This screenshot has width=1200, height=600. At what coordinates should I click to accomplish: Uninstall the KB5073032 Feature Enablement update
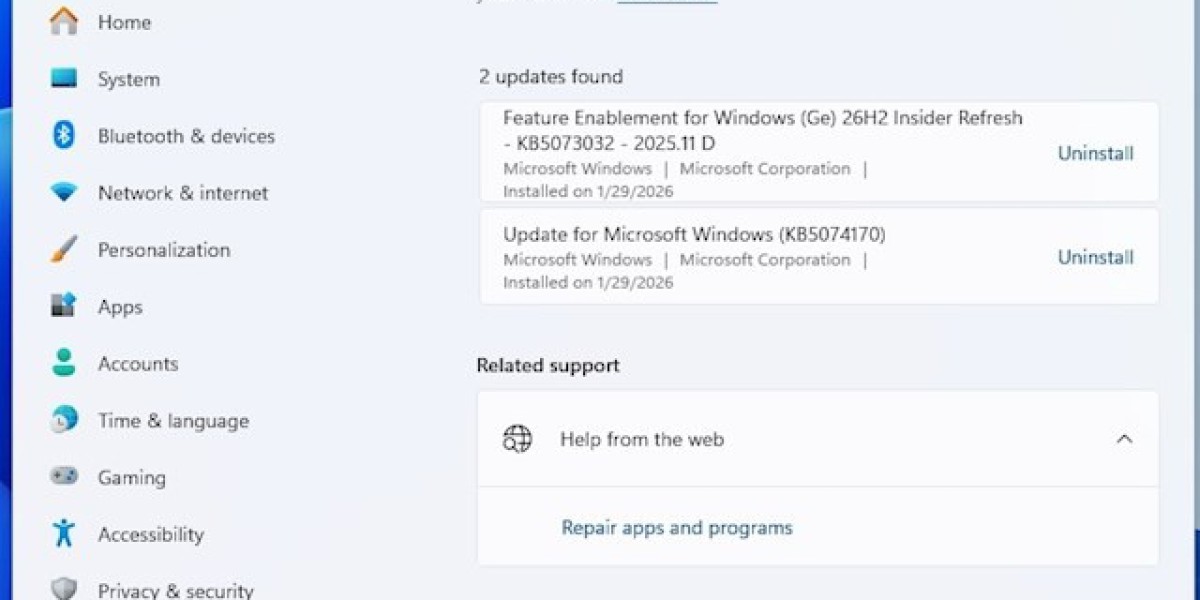1095,154
